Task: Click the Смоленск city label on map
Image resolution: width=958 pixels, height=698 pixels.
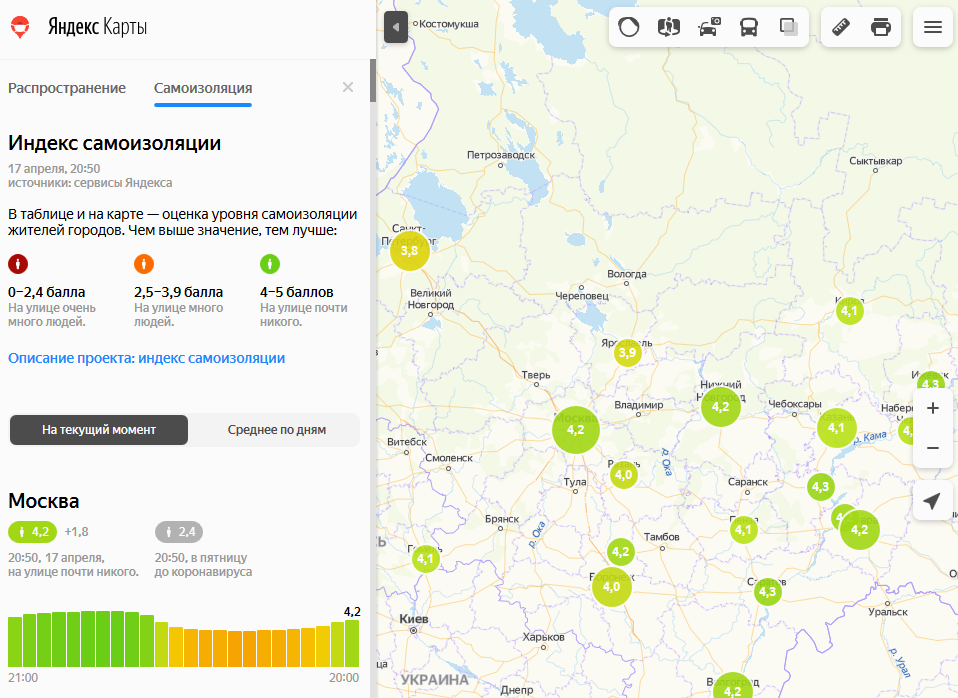Action: click(x=448, y=458)
